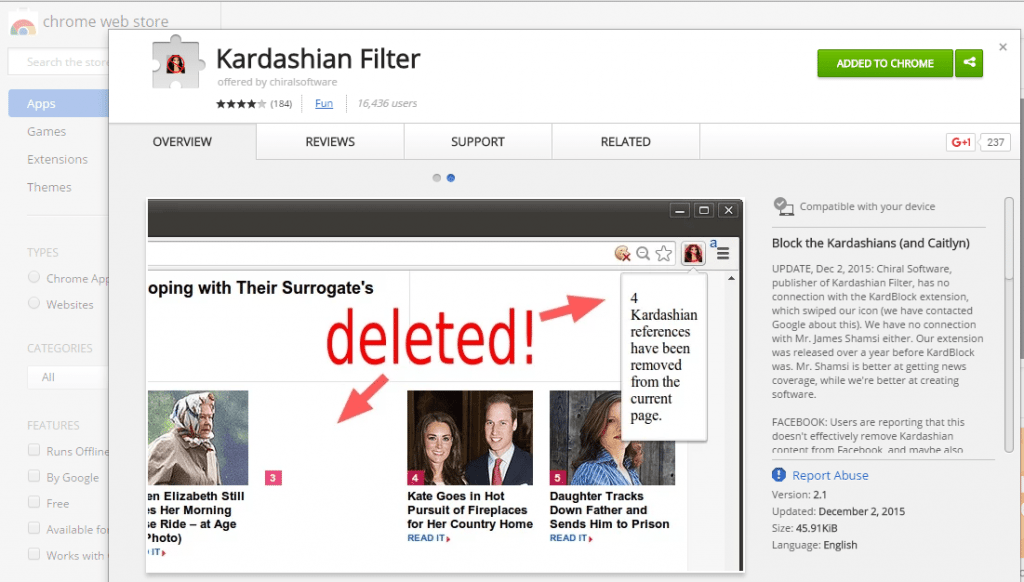Viewport: 1024px width, 582px height.
Task: Click the Daughter Tracks Down Father thumbnail
Action: tap(613, 438)
